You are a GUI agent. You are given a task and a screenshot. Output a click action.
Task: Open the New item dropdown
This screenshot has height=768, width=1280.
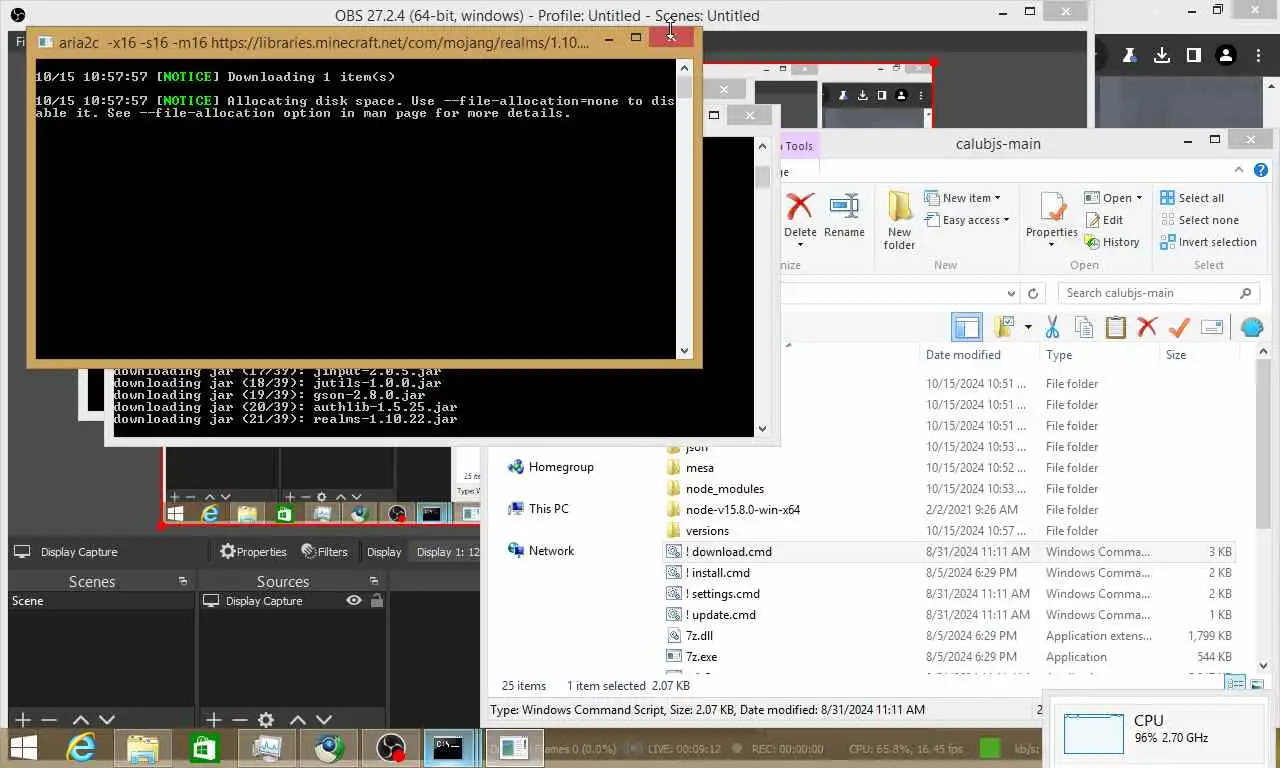(962, 198)
